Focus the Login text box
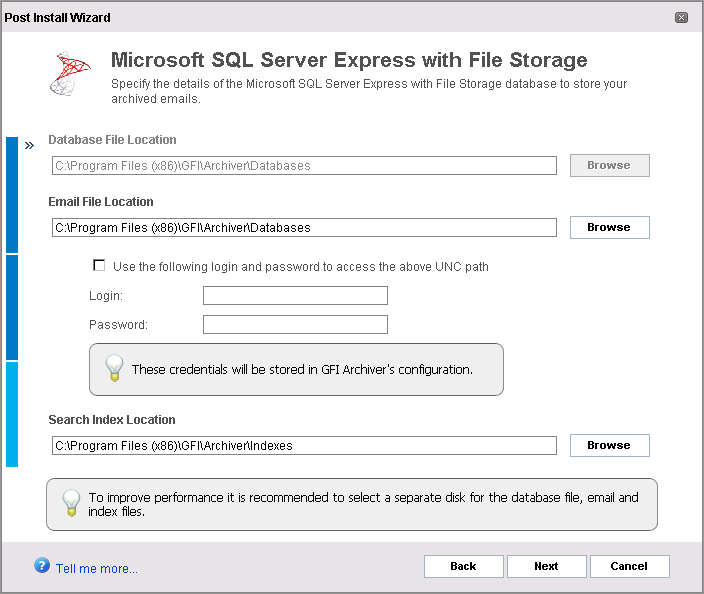 [x=295, y=296]
